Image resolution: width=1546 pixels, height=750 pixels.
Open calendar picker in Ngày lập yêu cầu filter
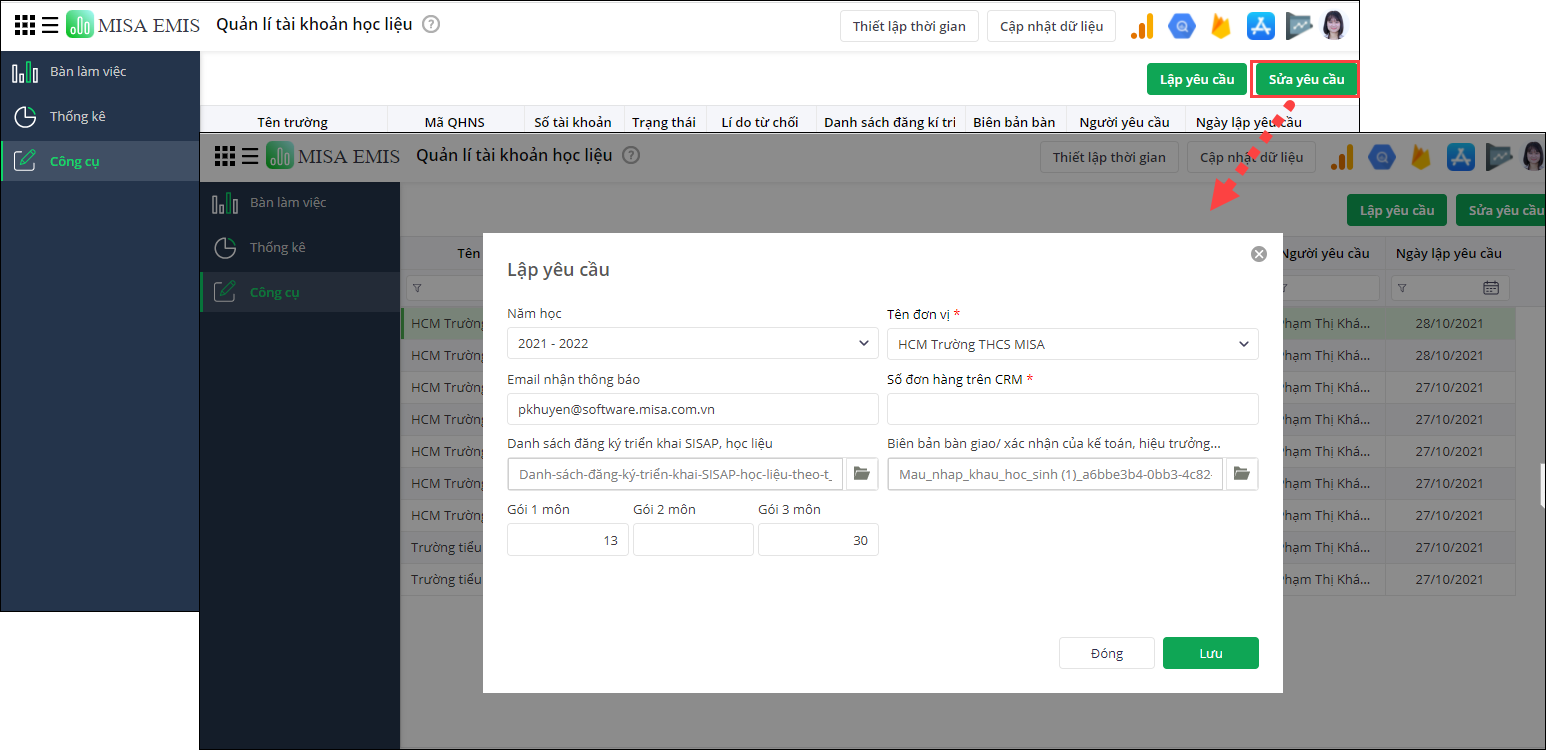coord(1491,288)
